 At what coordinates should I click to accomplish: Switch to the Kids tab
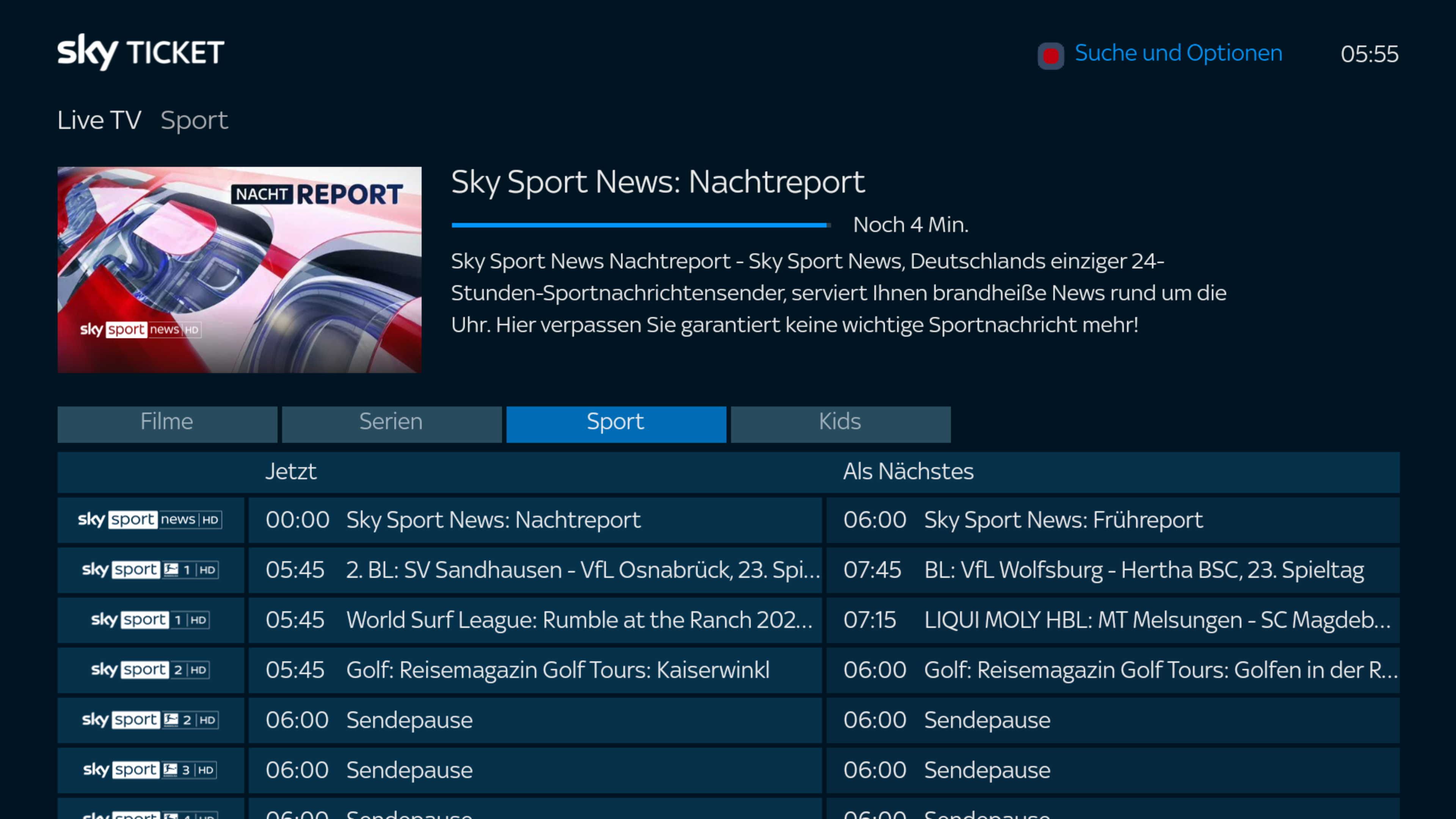[841, 424]
